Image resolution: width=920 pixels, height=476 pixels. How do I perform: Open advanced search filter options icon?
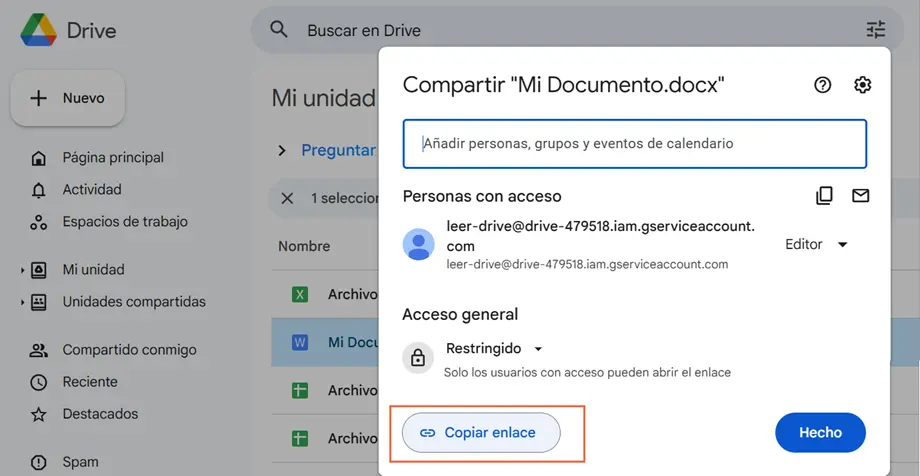pyautogui.click(x=875, y=29)
